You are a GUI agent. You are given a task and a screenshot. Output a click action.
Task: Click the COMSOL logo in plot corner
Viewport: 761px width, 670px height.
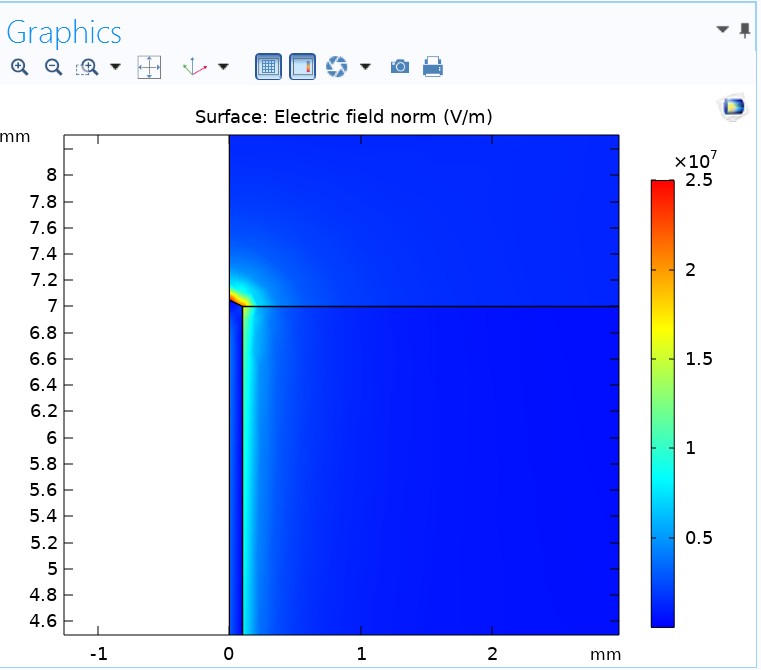733,107
